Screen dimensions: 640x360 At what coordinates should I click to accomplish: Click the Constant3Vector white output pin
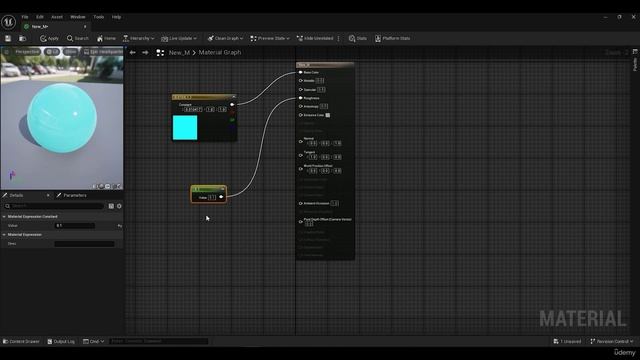[232, 105]
